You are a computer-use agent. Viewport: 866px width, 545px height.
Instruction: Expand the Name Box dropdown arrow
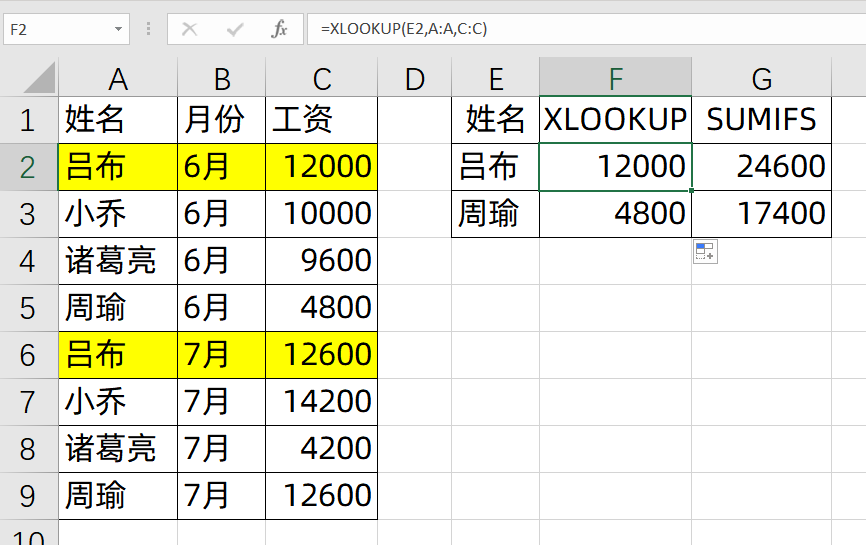(x=119, y=29)
